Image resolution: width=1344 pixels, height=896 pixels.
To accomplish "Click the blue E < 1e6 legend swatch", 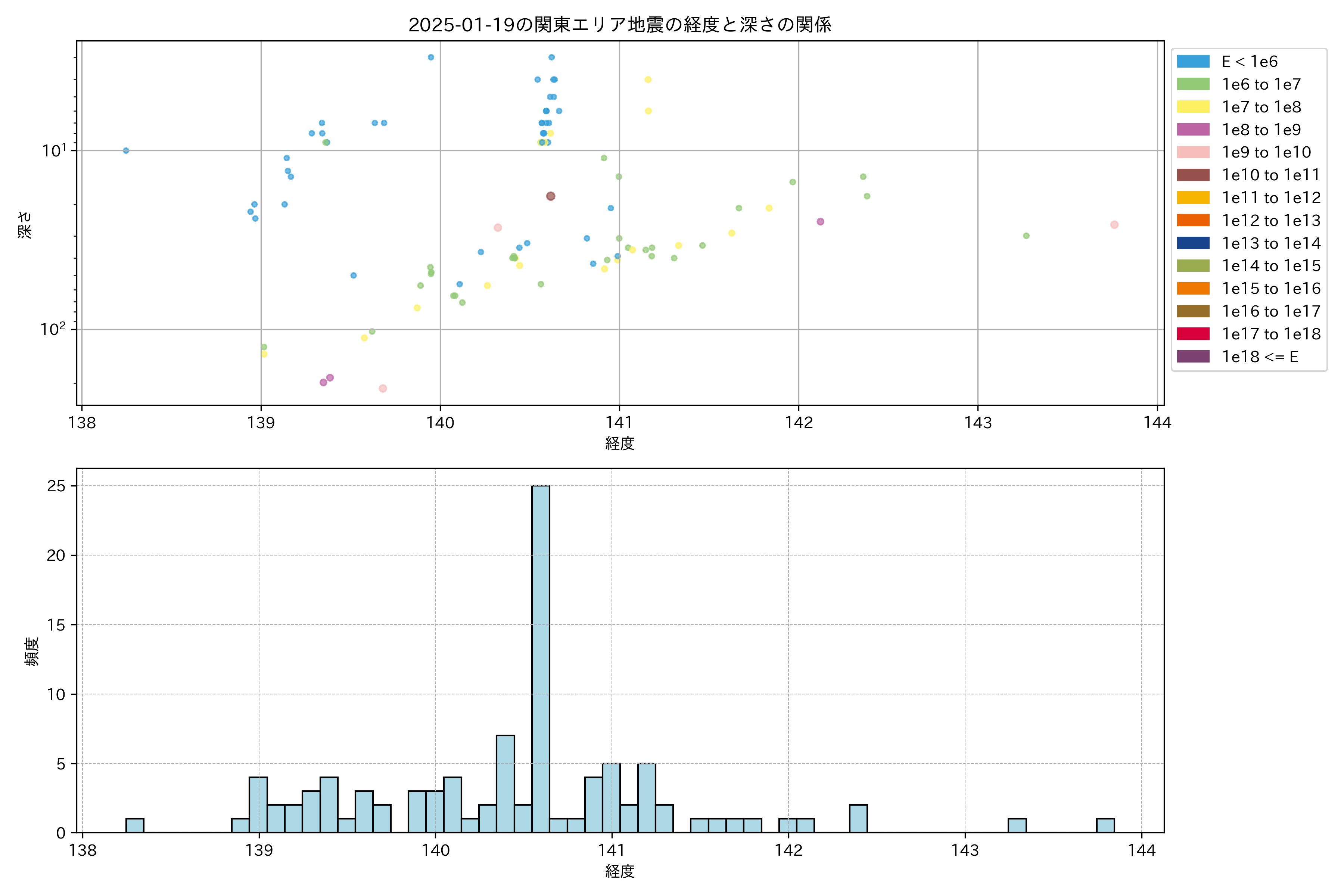I will (x=1193, y=62).
